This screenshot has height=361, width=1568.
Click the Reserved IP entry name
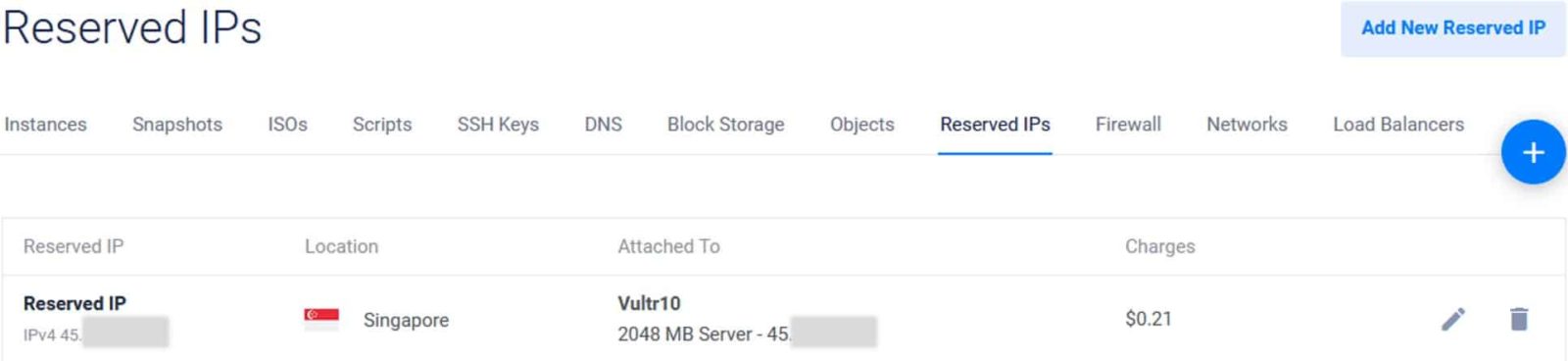pos(74,303)
